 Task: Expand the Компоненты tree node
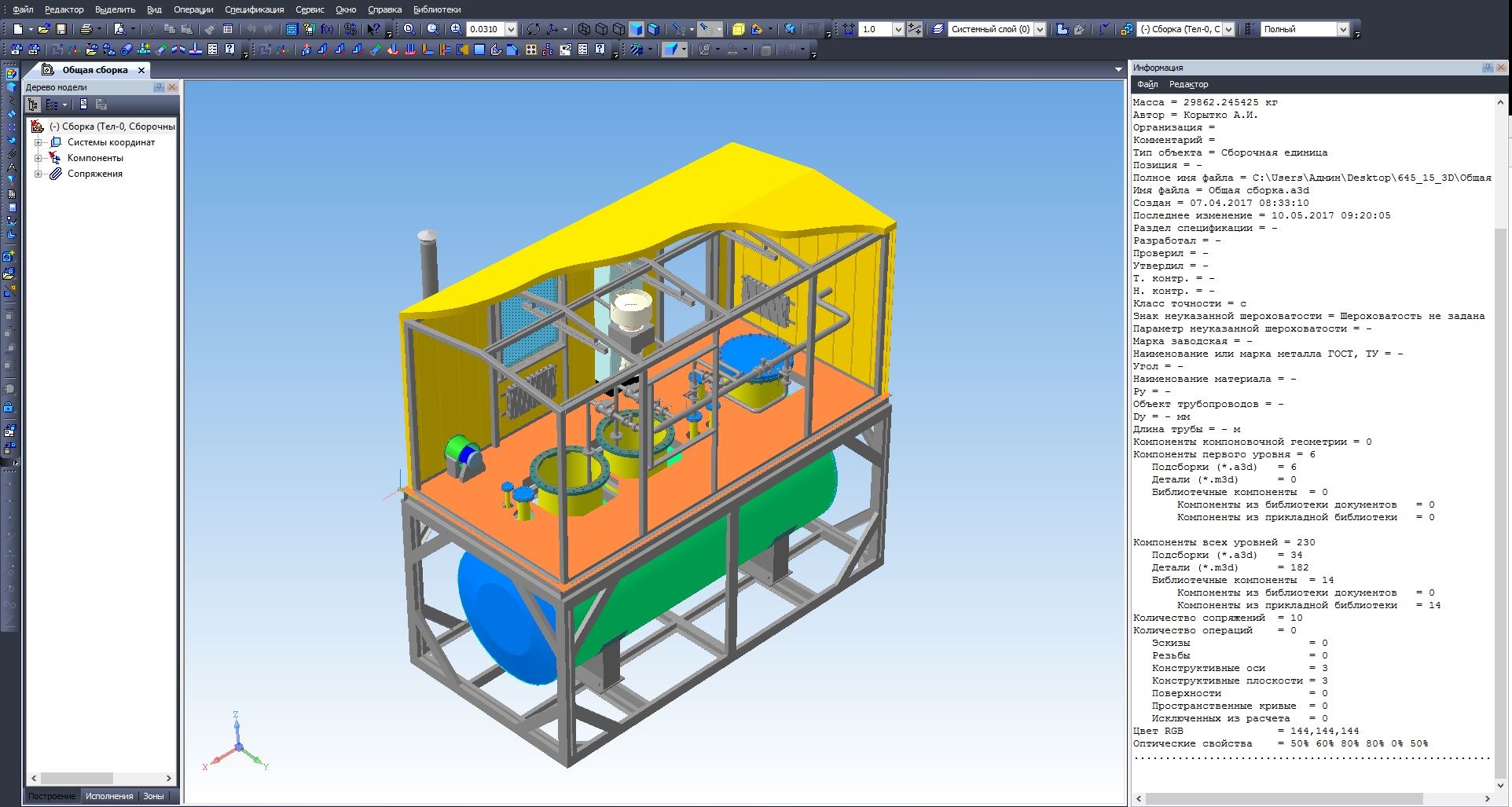click(x=38, y=158)
